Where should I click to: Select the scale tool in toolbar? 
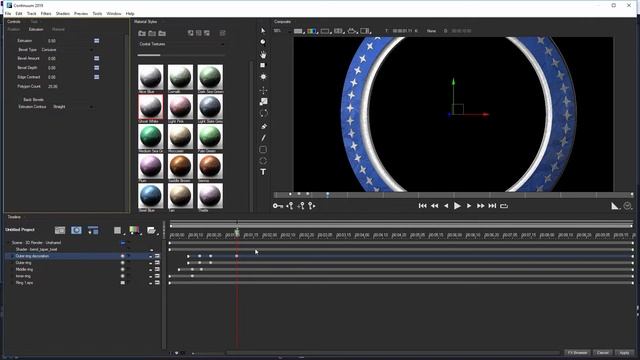tap(263, 102)
